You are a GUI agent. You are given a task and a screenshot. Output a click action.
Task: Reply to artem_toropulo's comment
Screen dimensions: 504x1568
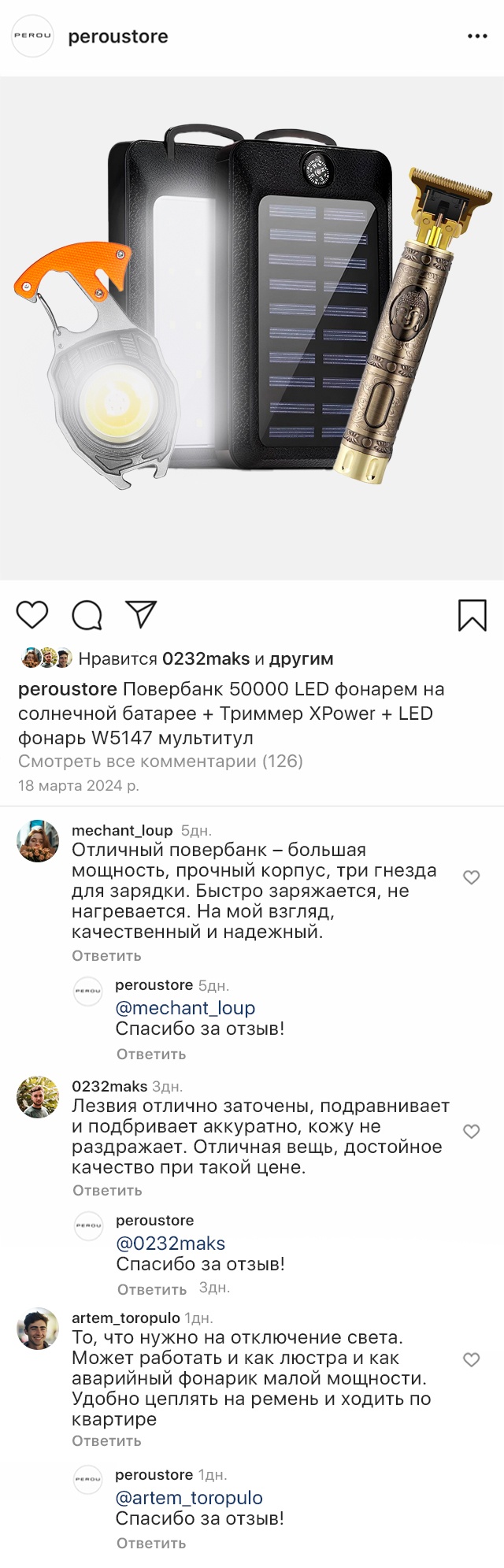106,1440
